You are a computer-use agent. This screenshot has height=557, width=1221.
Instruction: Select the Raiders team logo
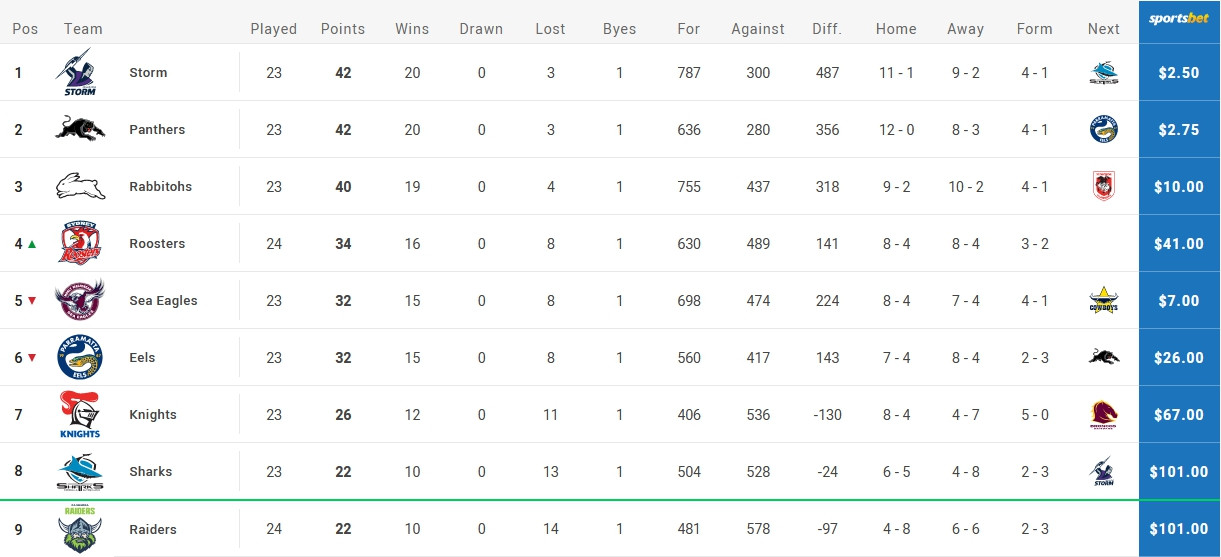coord(80,529)
